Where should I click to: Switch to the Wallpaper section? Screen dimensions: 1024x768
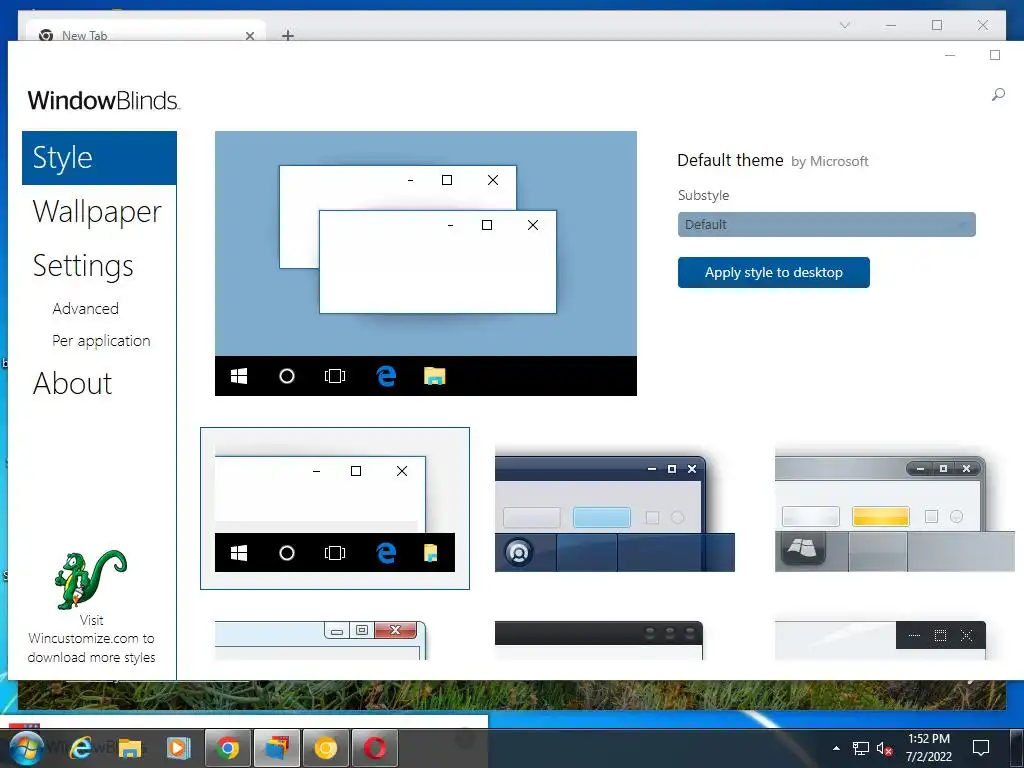[97, 212]
